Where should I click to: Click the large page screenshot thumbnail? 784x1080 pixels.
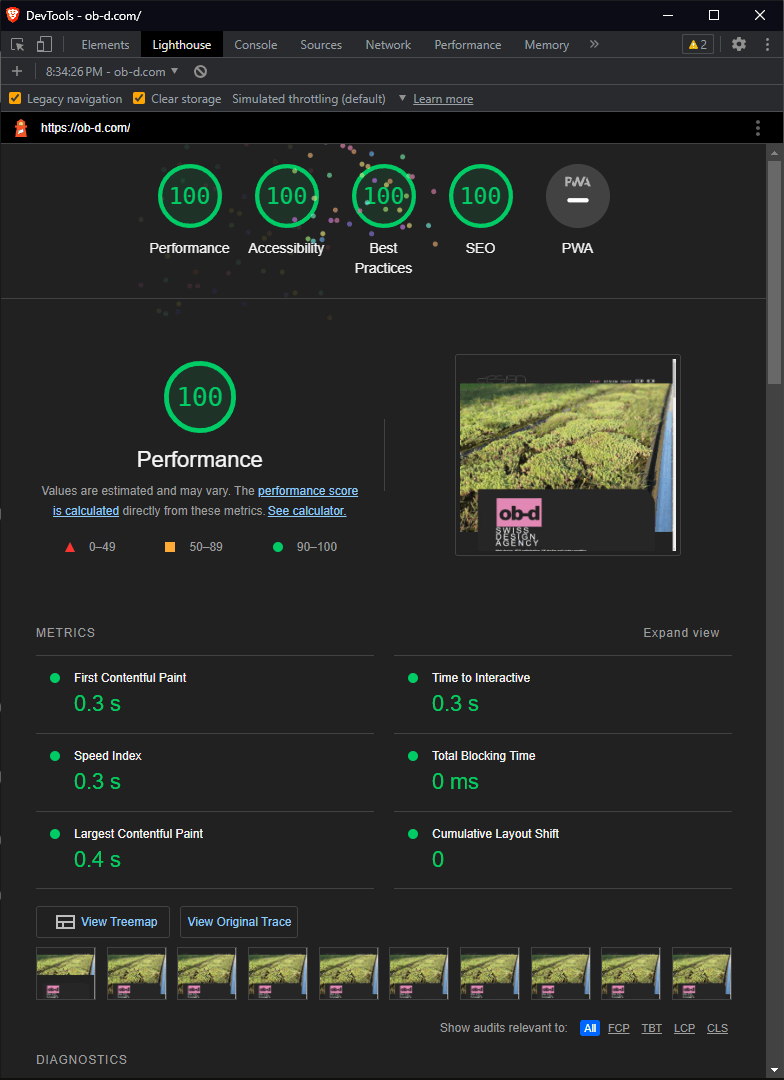[567, 455]
